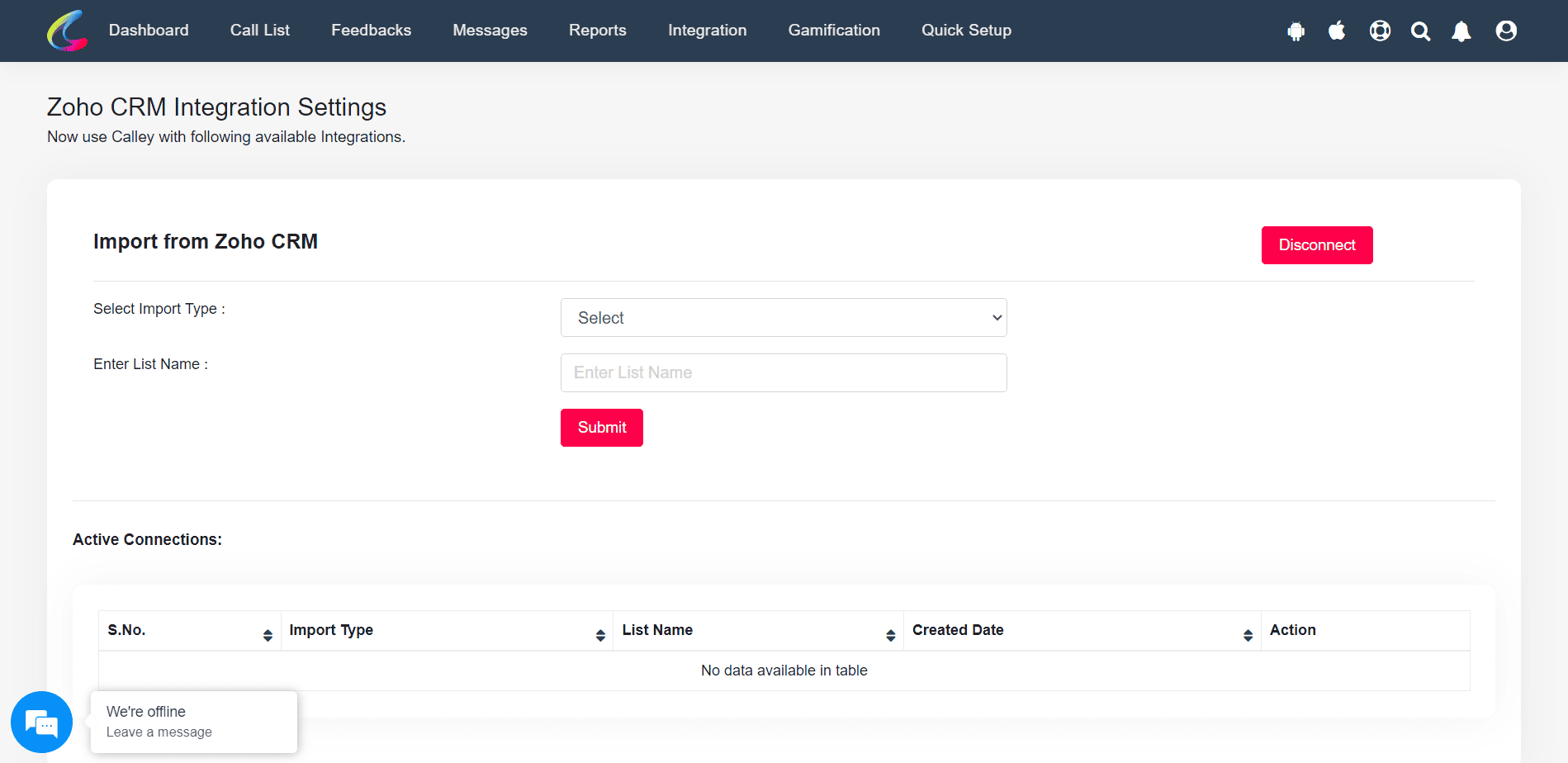Viewport: 1568px width, 763px height.
Task: Open the Integration menu
Action: 707,31
